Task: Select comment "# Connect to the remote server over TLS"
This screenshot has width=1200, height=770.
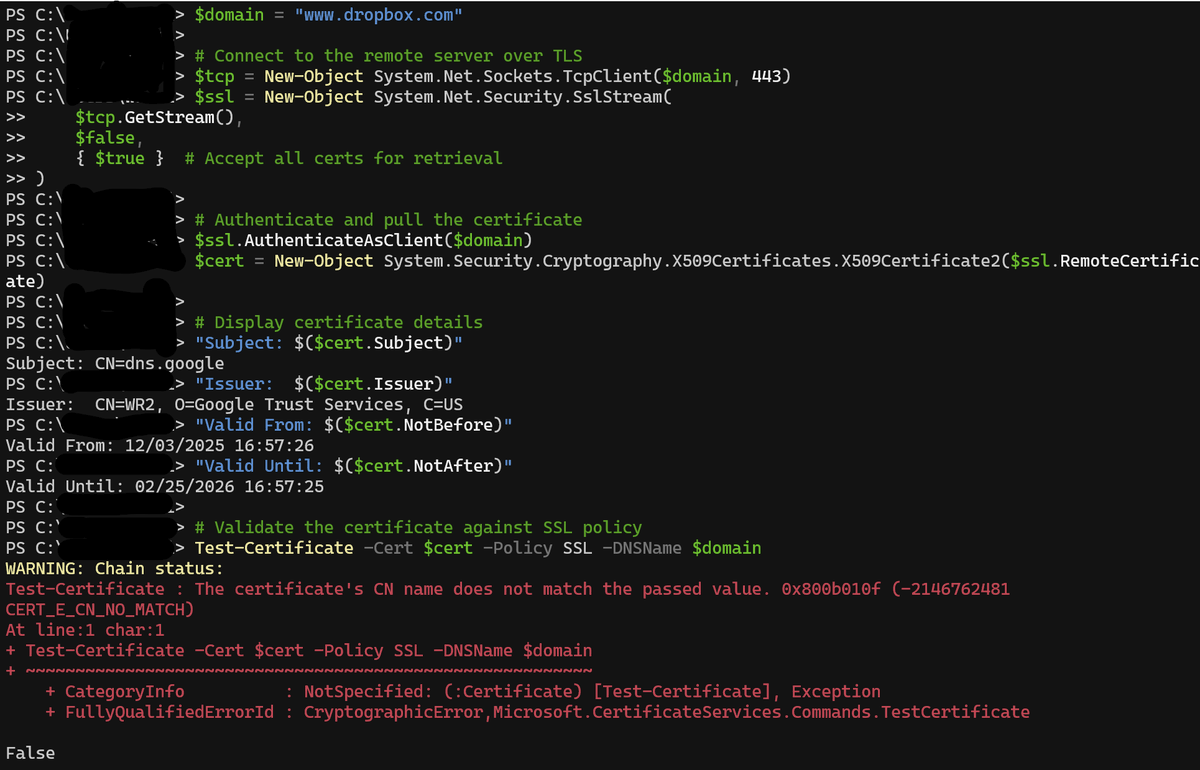Action: 388,56
